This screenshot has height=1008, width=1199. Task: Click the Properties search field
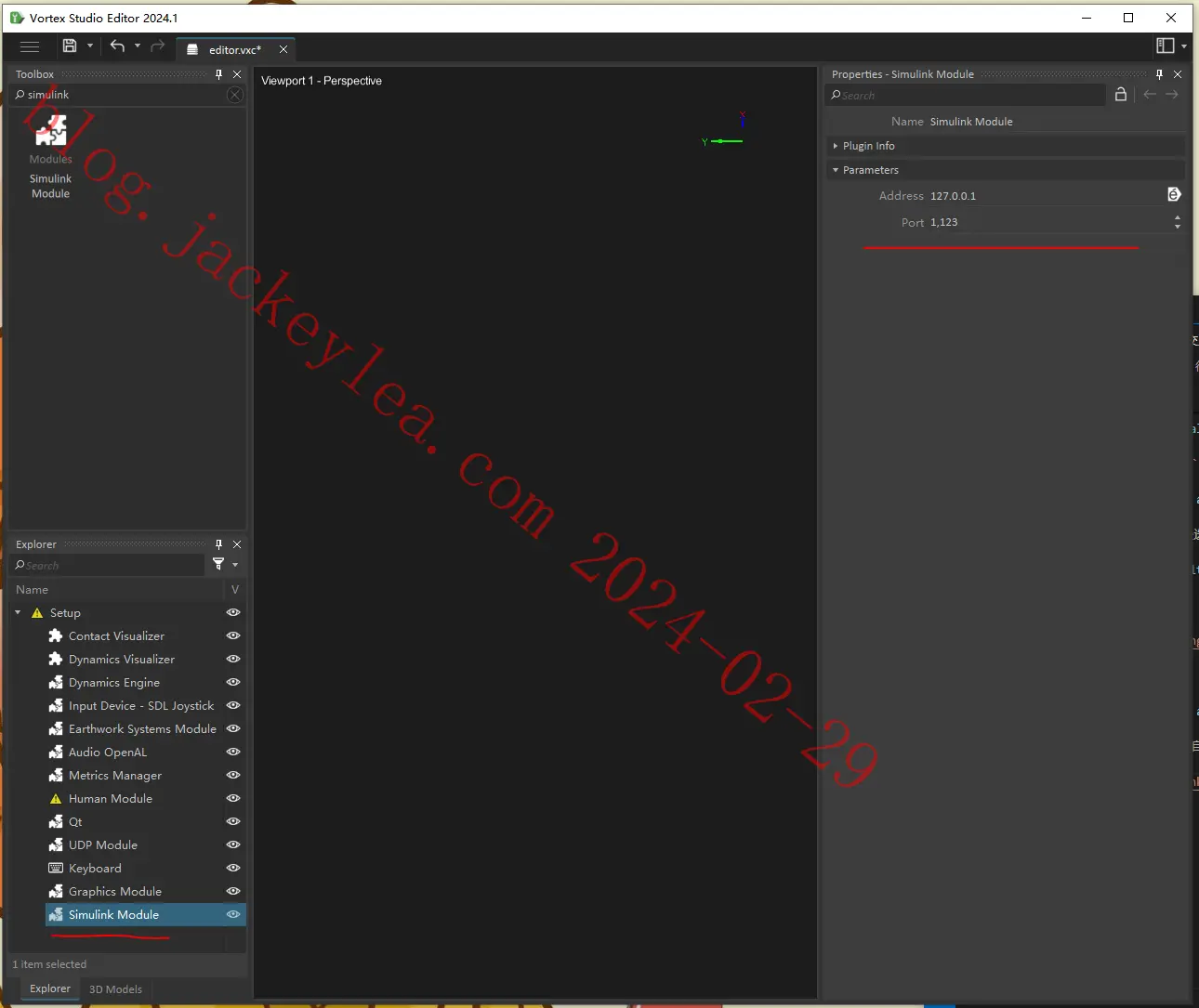coord(965,95)
